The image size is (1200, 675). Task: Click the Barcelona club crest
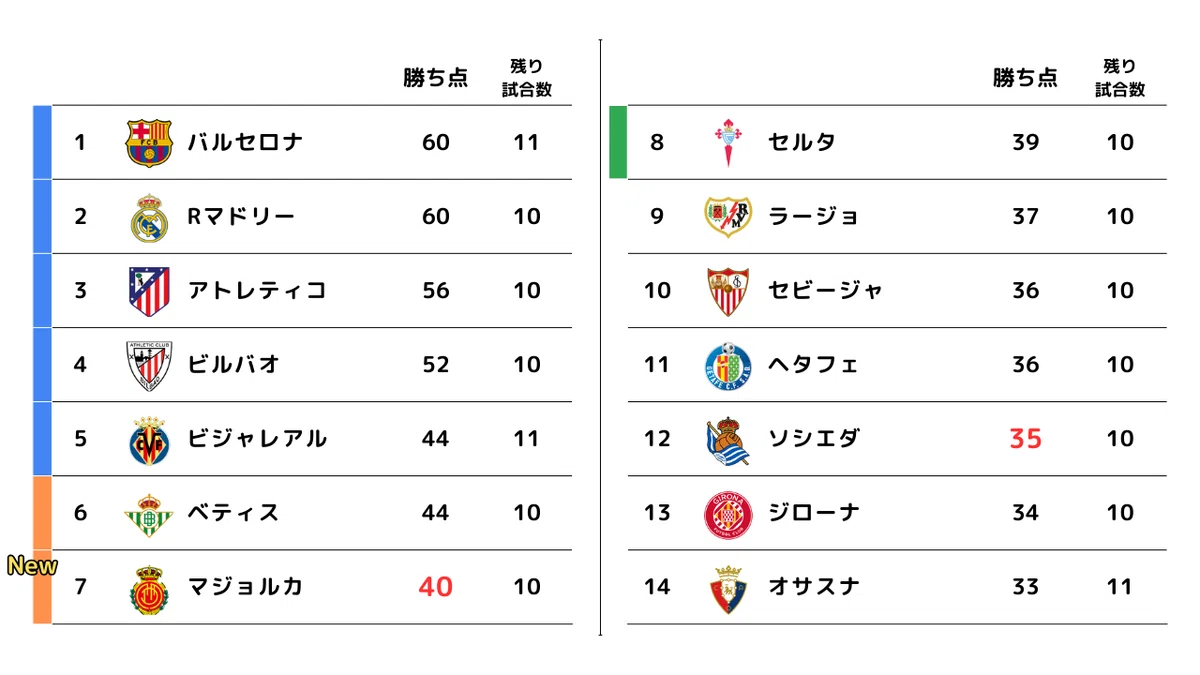point(149,143)
